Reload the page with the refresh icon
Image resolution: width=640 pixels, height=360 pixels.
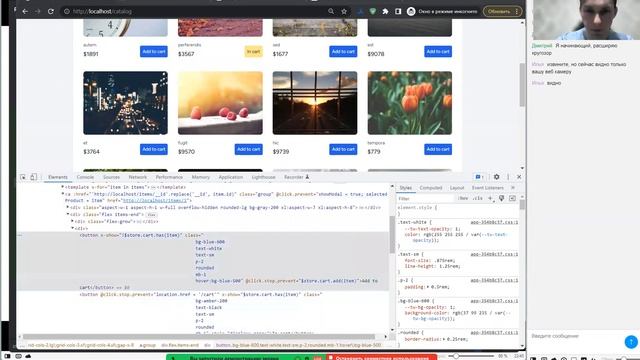click(51, 11)
